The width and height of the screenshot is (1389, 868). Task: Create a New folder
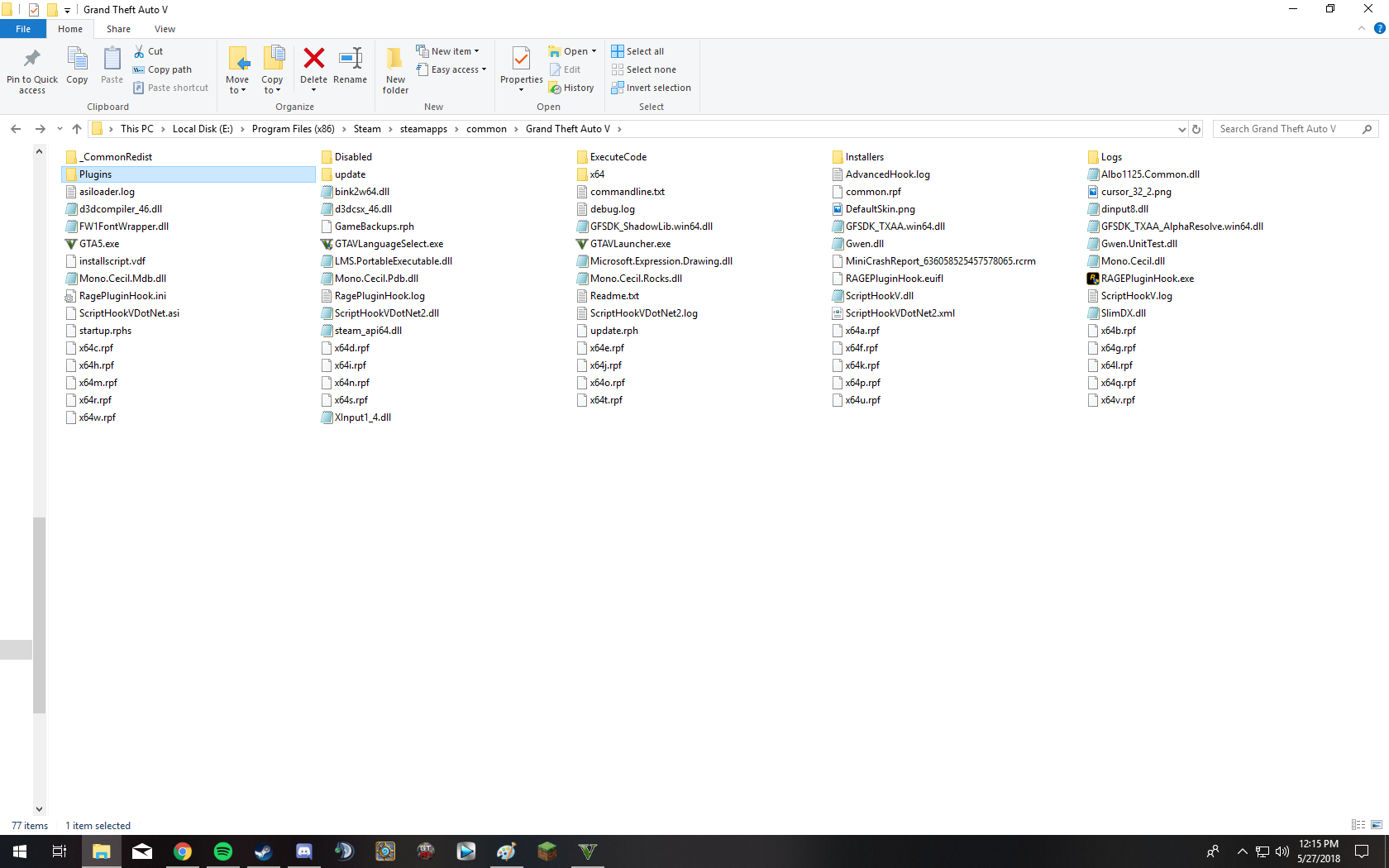click(395, 70)
